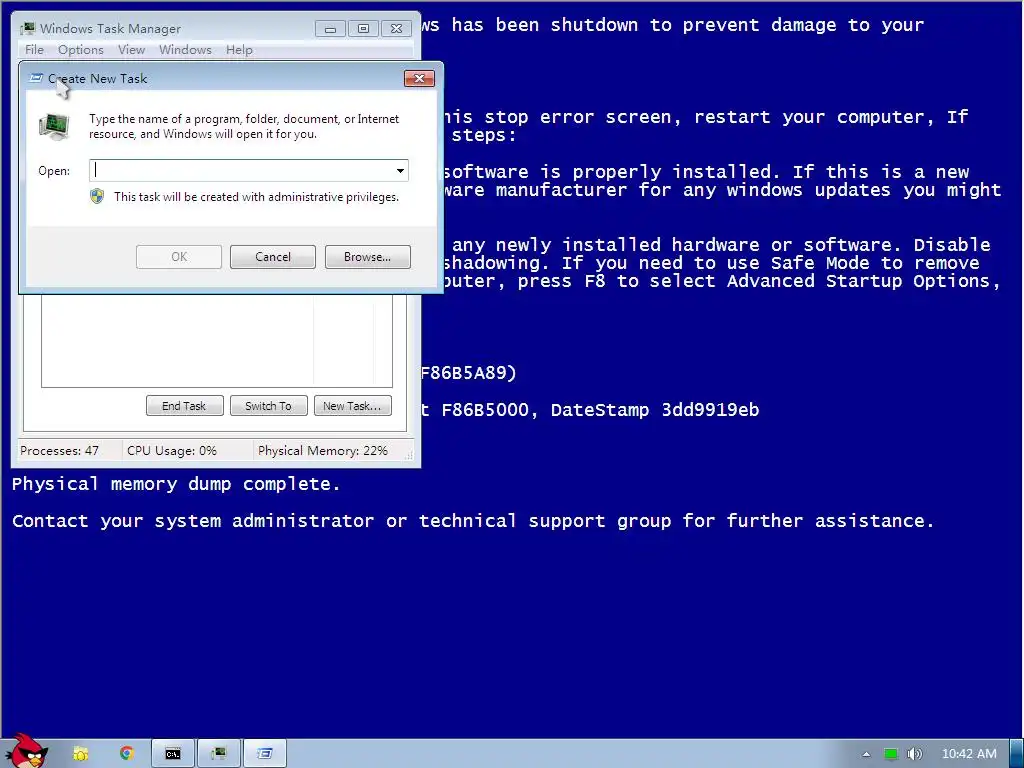Select the Create New Task taskbar button
This screenshot has width=1024, height=768.
coord(264,754)
